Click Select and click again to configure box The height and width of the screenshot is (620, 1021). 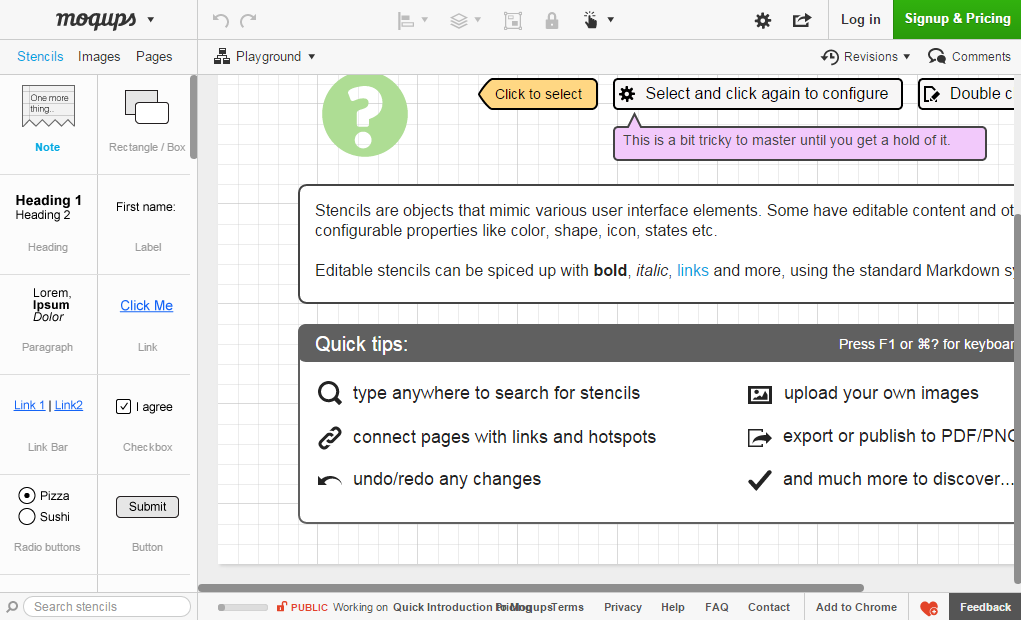[758, 94]
